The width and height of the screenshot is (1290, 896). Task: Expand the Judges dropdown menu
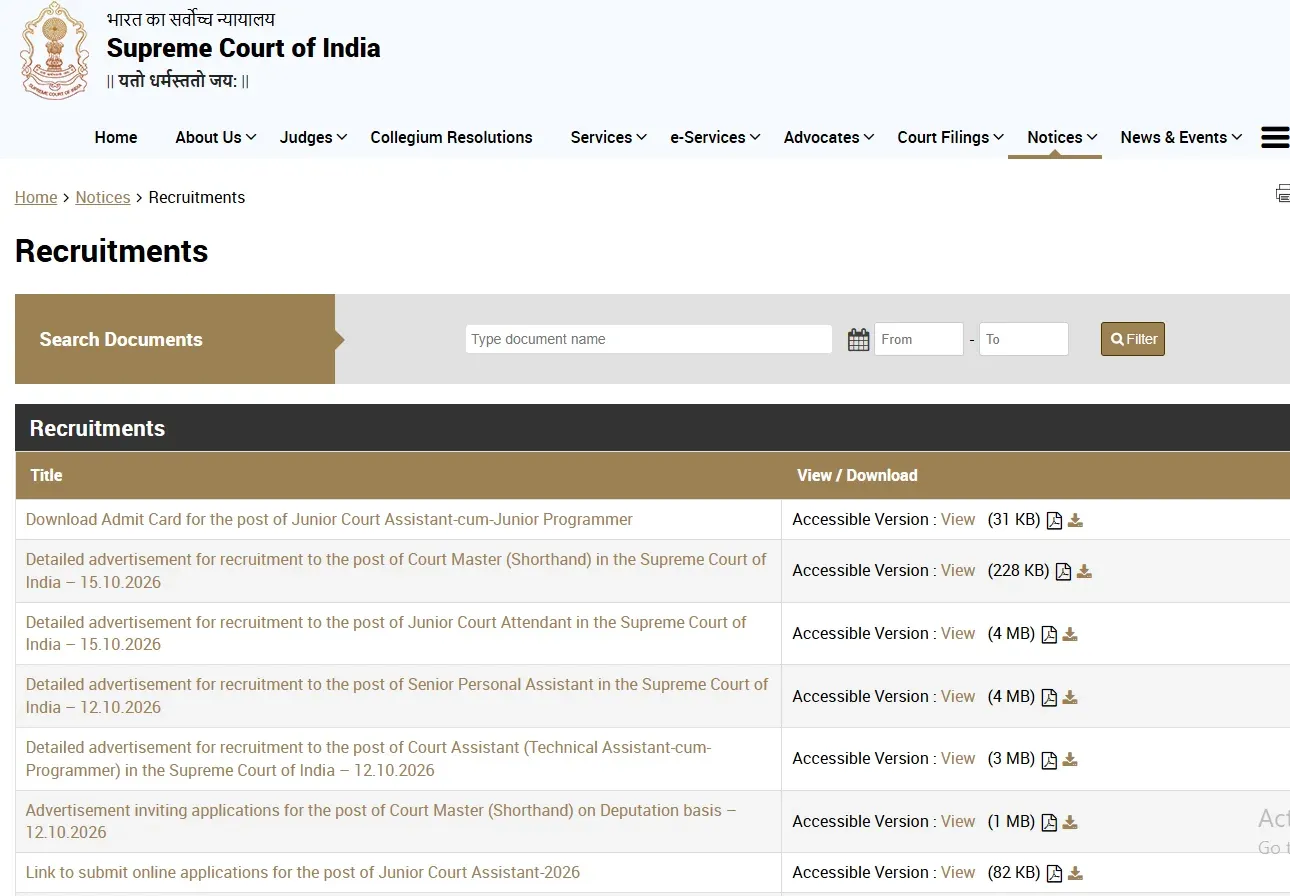[314, 137]
